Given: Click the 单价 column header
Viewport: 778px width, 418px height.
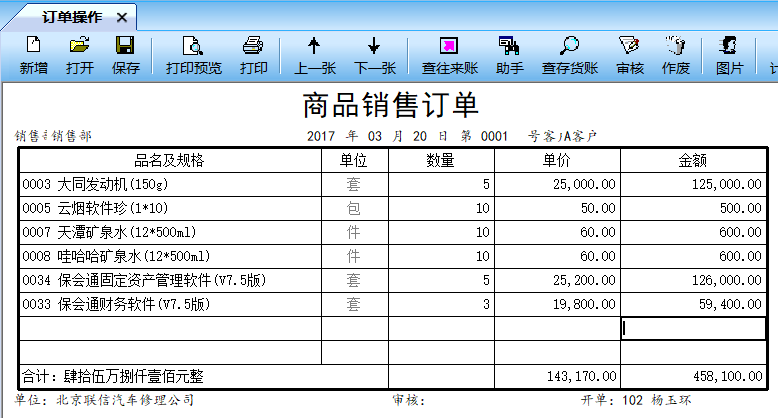Looking at the screenshot, I should tap(557, 160).
